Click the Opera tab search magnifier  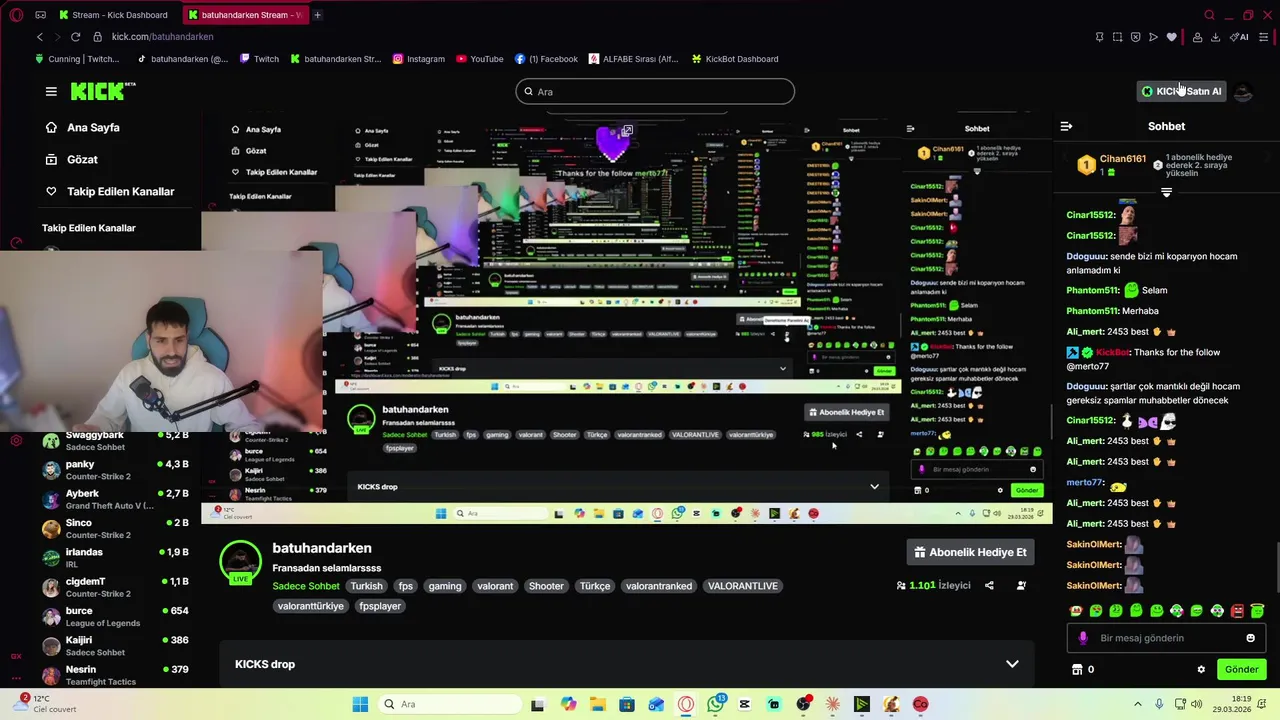1209,15
